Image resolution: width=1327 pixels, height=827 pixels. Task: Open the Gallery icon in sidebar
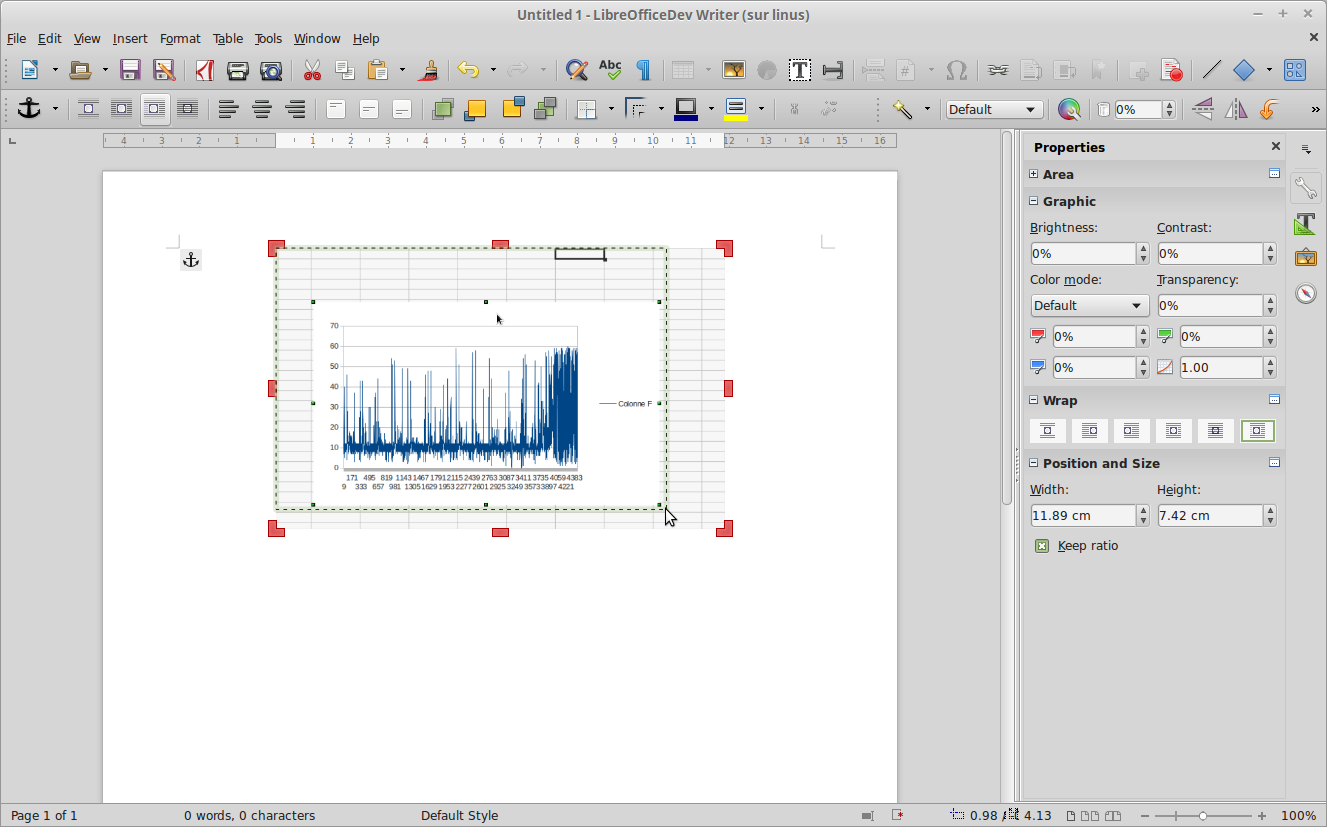[x=1305, y=258]
